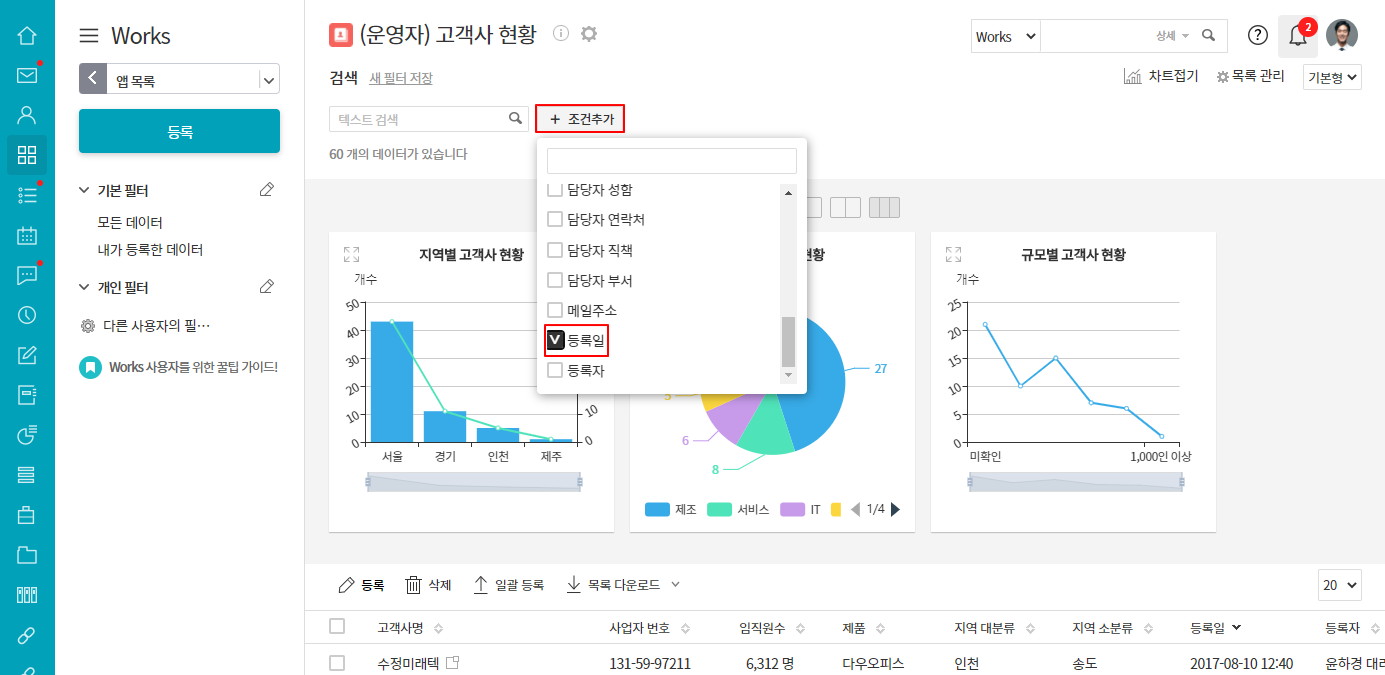Image resolution: width=1385 pixels, height=675 pixels.
Task: Edit basic filters with pencil icon
Action: coord(266,190)
